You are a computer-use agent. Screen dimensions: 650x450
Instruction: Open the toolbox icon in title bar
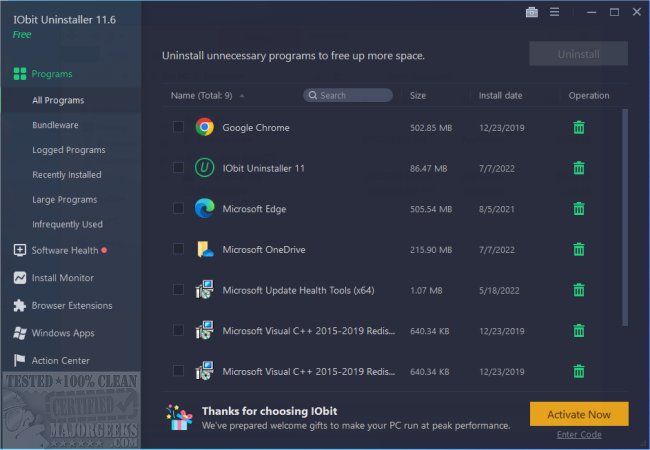click(530, 12)
